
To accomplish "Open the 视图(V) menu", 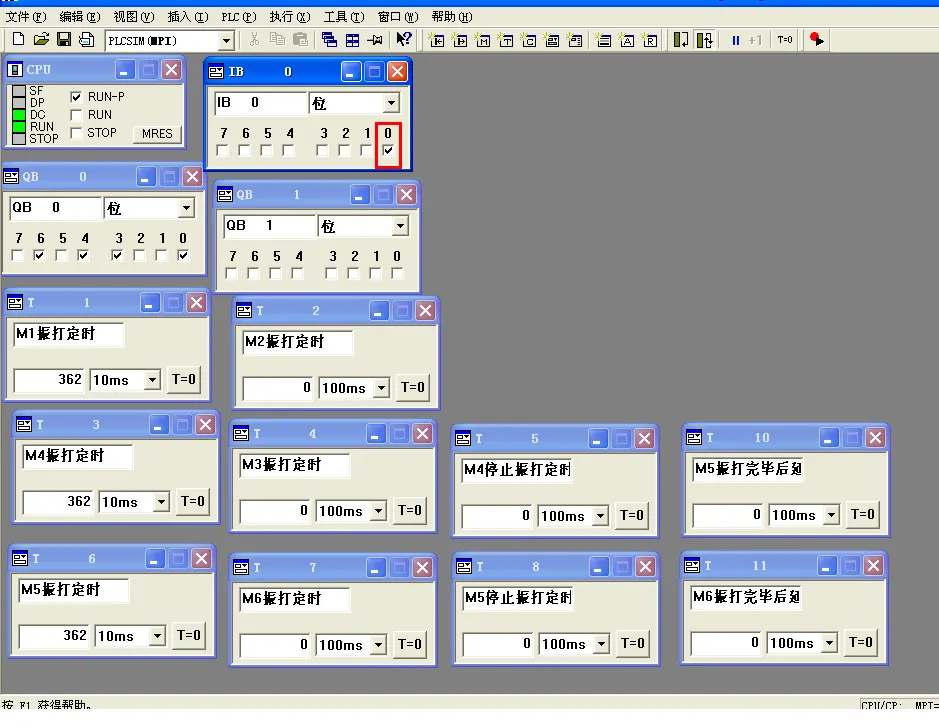I will (134, 17).
